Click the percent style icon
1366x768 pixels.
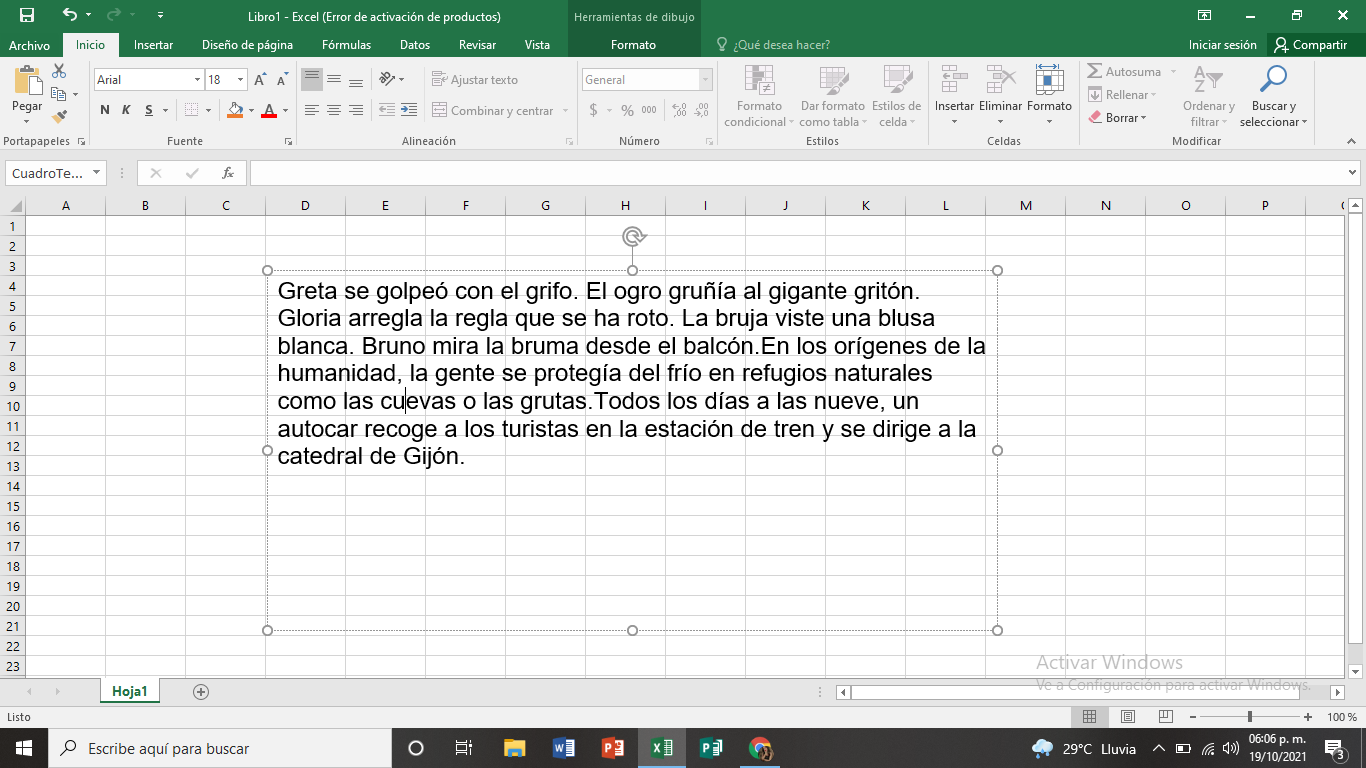[627, 110]
